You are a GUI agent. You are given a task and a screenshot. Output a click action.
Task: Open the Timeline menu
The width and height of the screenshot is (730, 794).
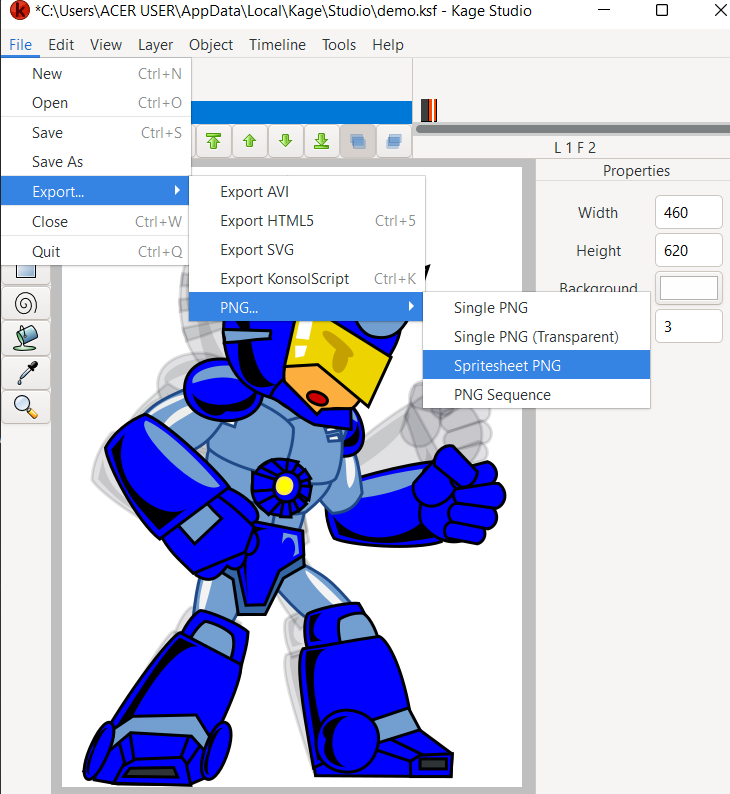click(277, 45)
